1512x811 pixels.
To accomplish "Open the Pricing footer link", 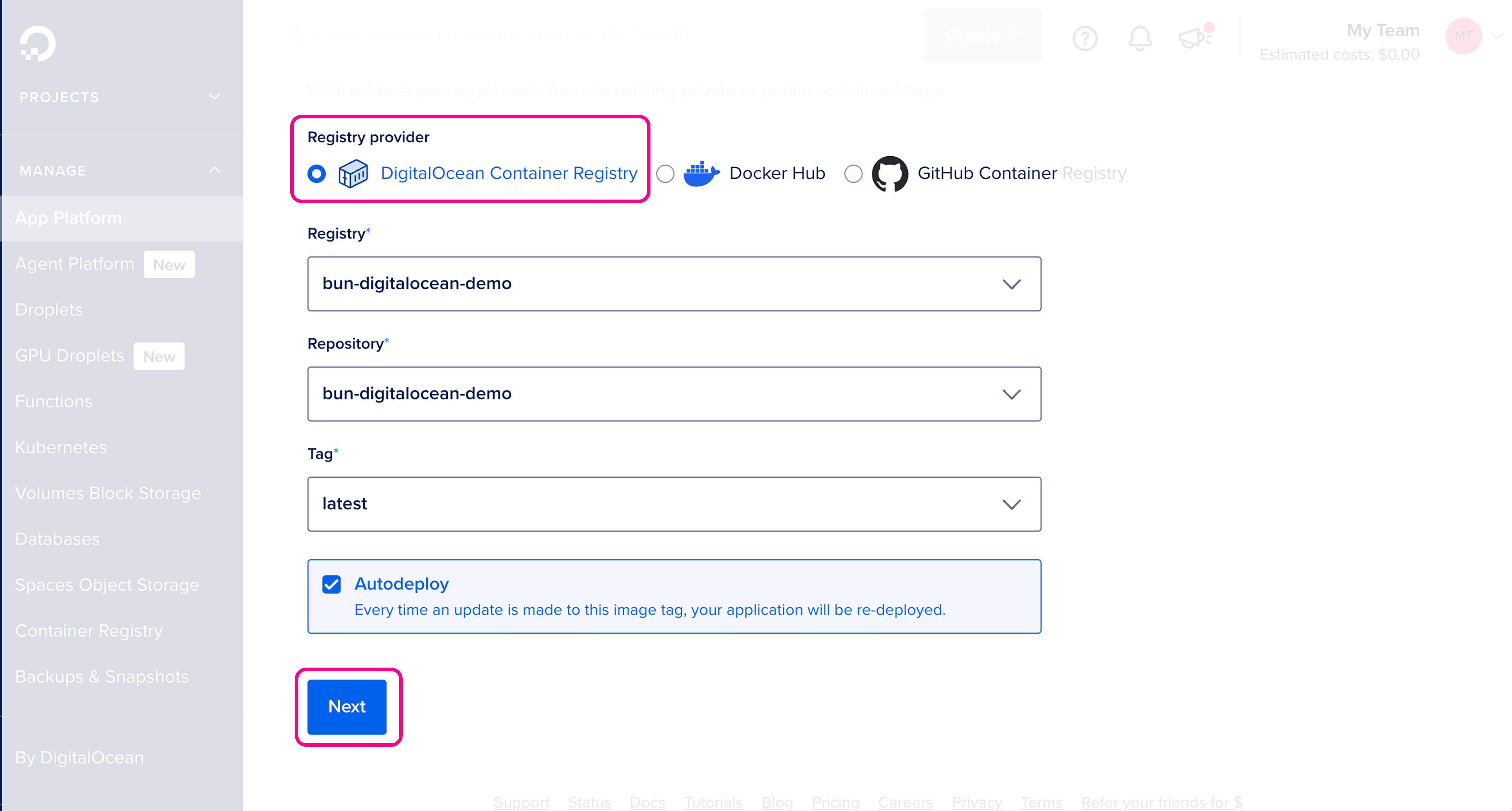I will pos(835,802).
